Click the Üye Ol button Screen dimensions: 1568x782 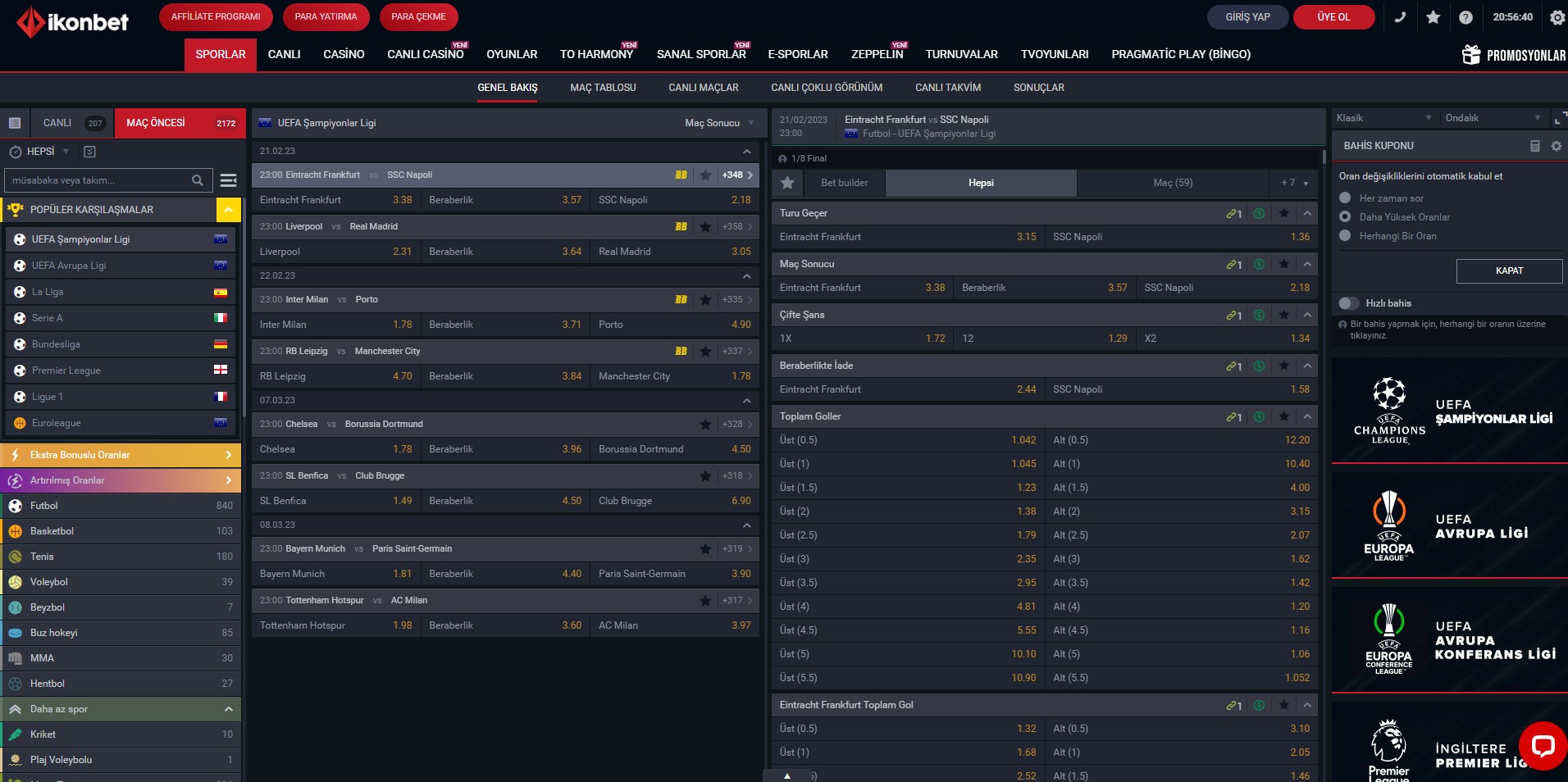click(x=1333, y=17)
